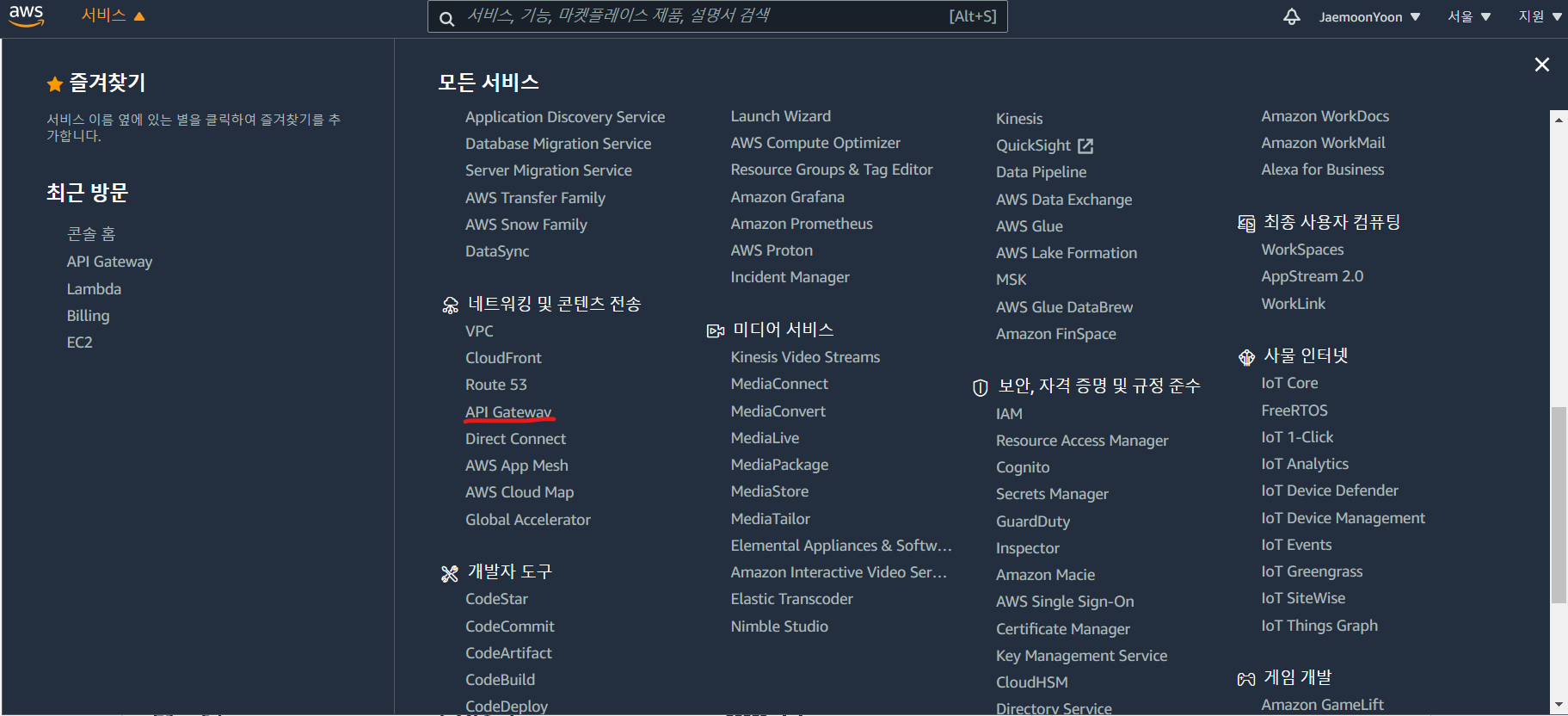Click the scrollbar down arrow

click(1559, 705)
